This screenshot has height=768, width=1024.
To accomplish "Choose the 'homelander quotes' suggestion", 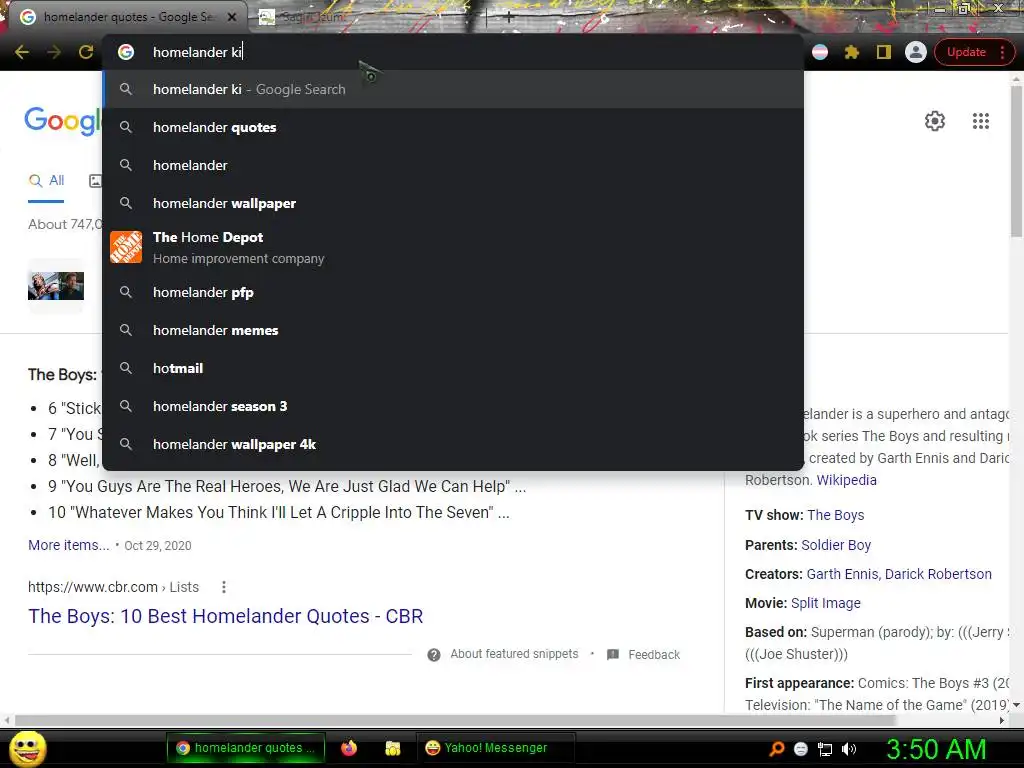I will click(x=453, y=127).
